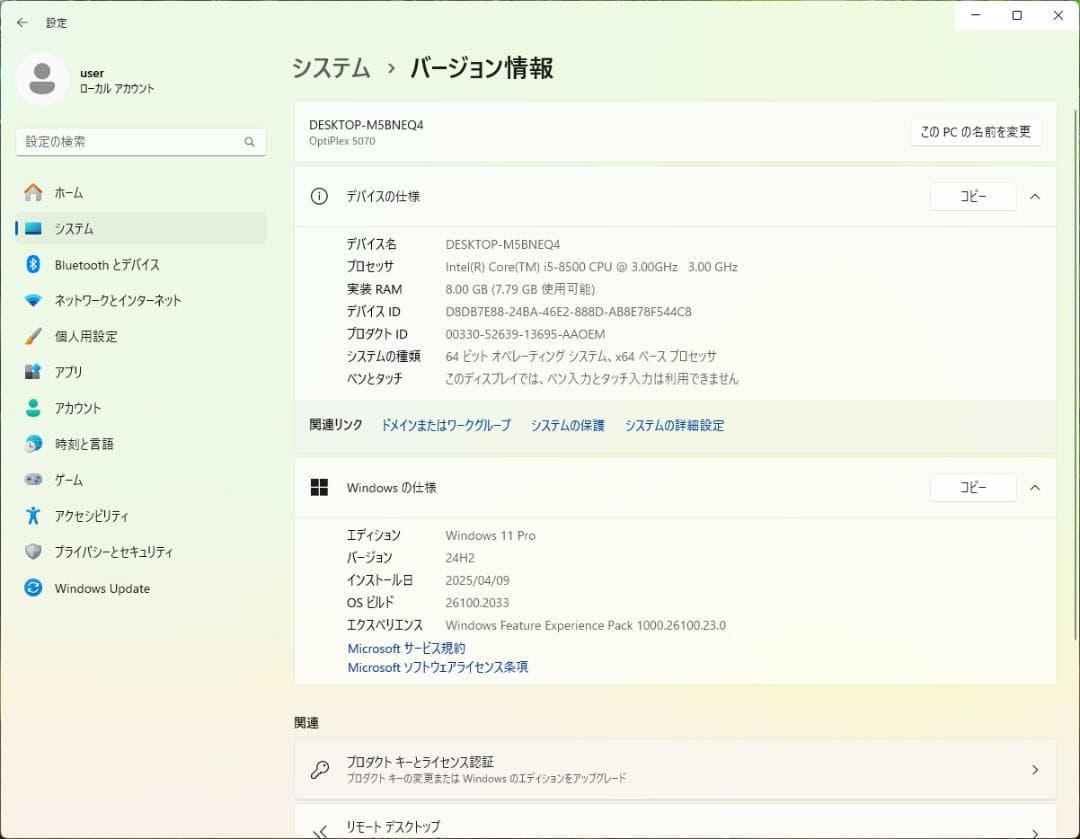Click the Windows 11 Pro edition text
The height and width of the screenshot is (839, 1080).
[490, 535]
